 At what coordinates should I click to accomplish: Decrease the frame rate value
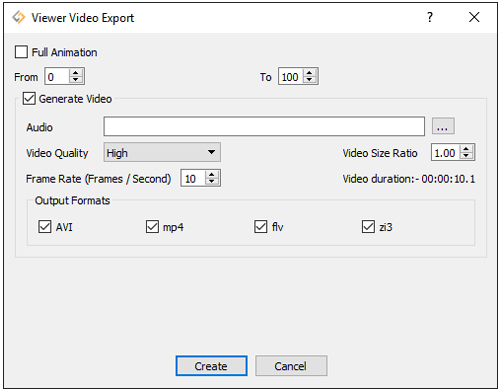[212, 181]
